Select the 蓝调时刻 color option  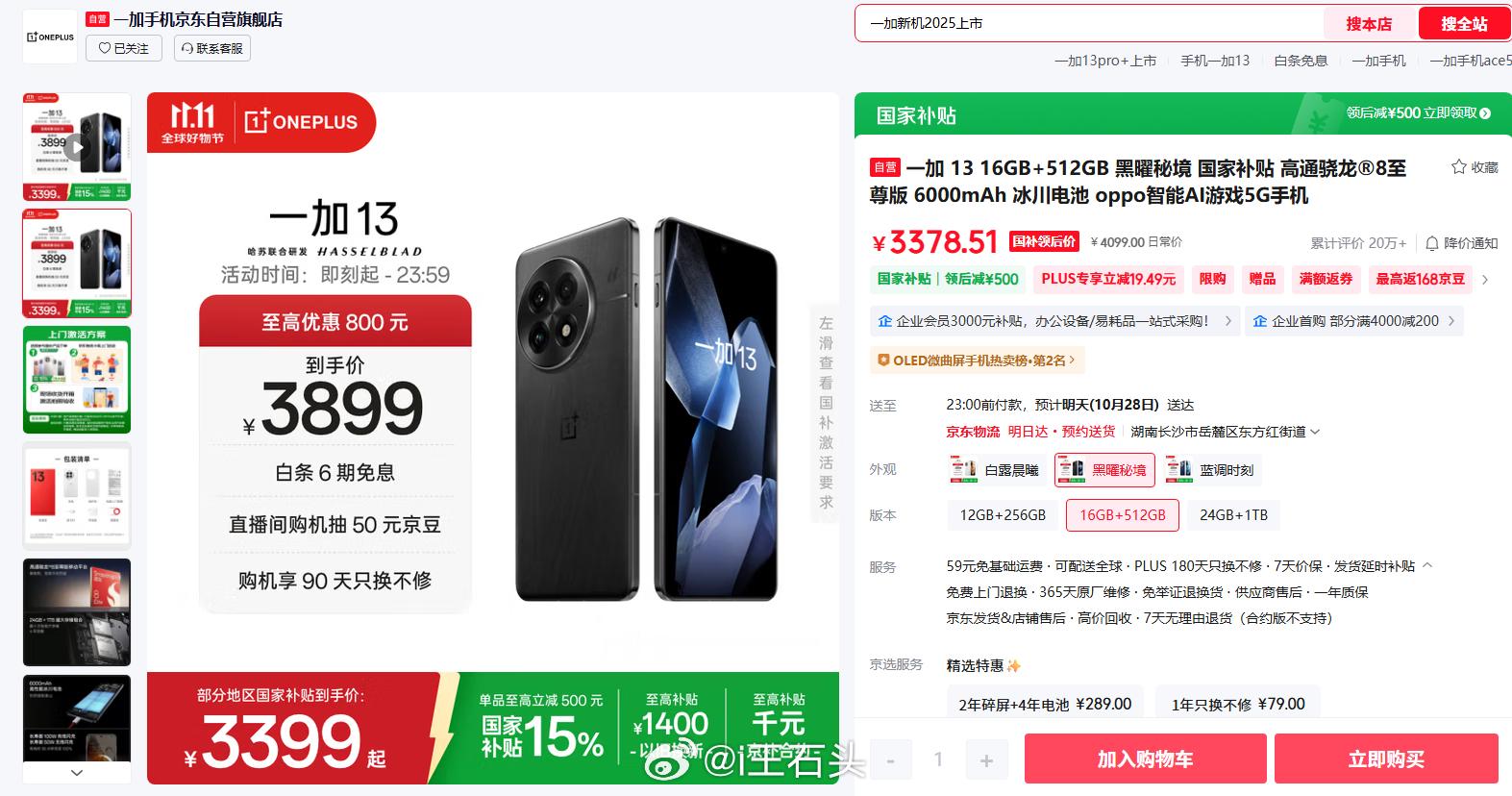[x=1211, y=470]
